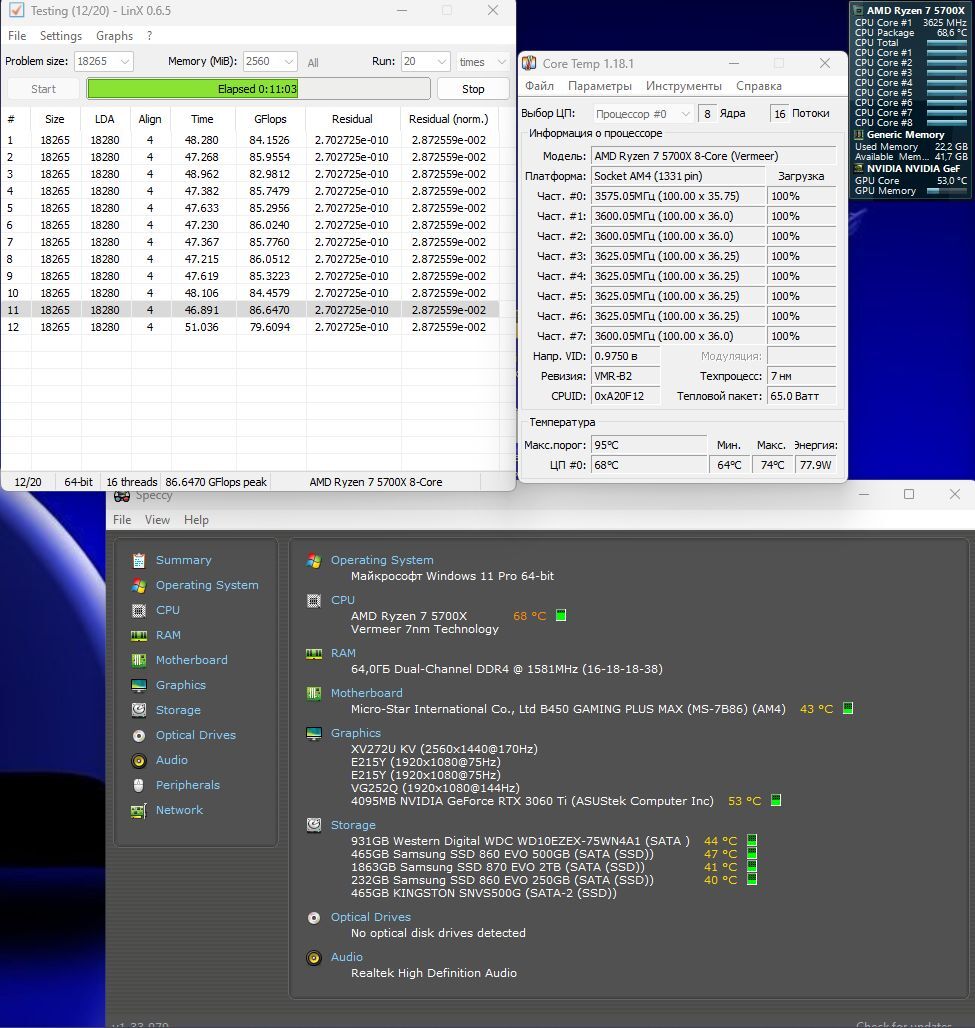
Task: Click the CPU chip icon in sidebar
Action: 138,610
